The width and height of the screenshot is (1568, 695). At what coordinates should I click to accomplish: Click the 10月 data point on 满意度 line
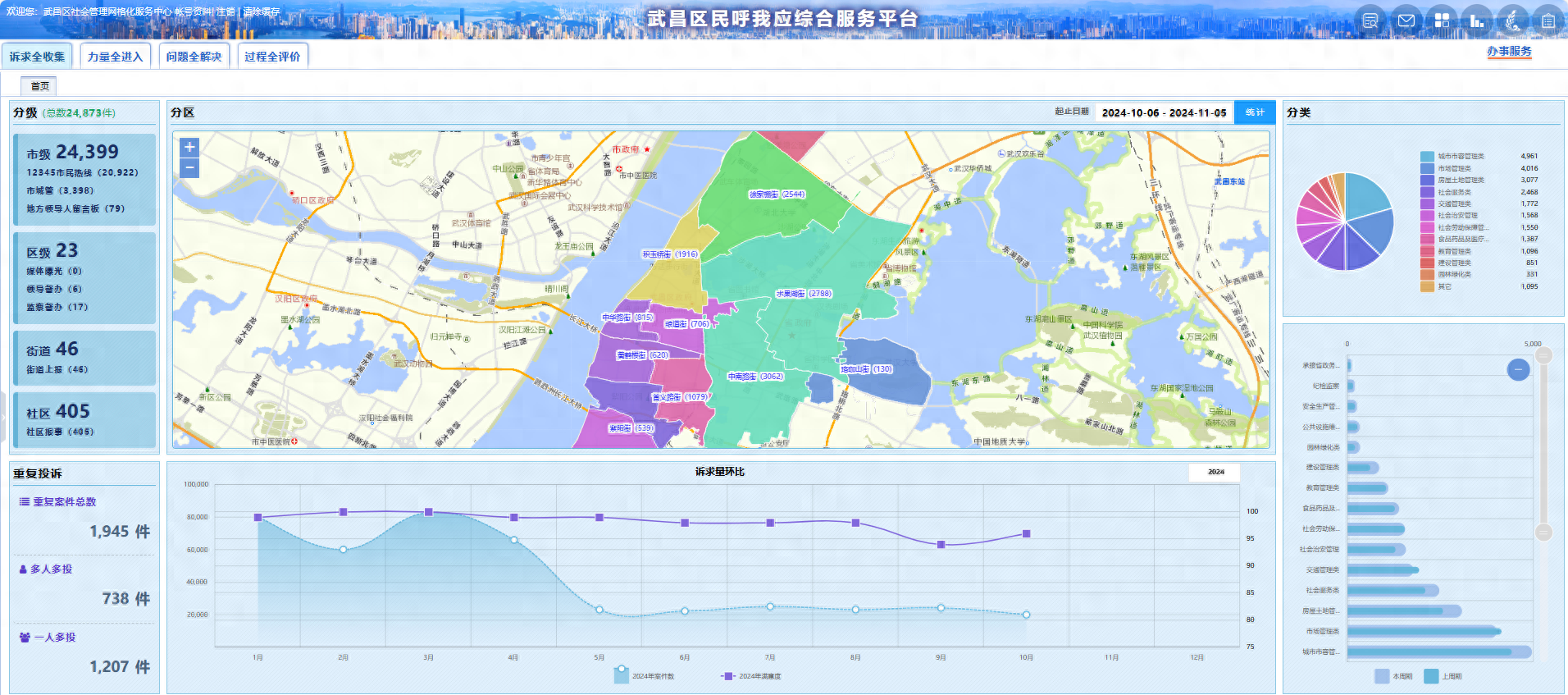(1026, 534)
